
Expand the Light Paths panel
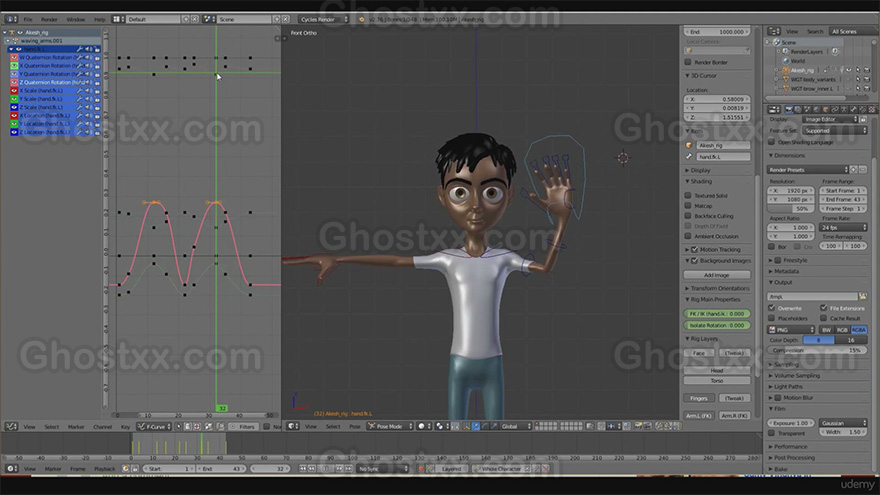(788, 387)
